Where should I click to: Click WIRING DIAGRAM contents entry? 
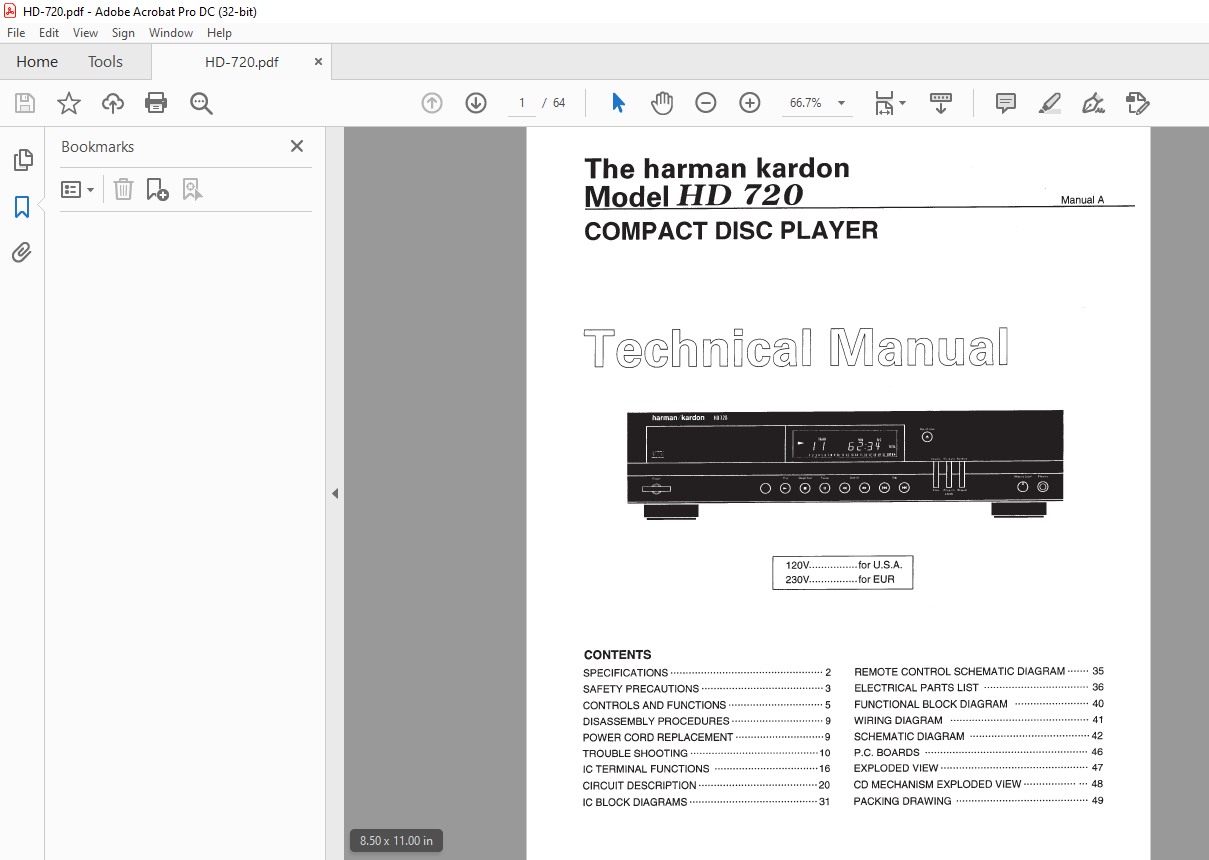click(979, 720)
